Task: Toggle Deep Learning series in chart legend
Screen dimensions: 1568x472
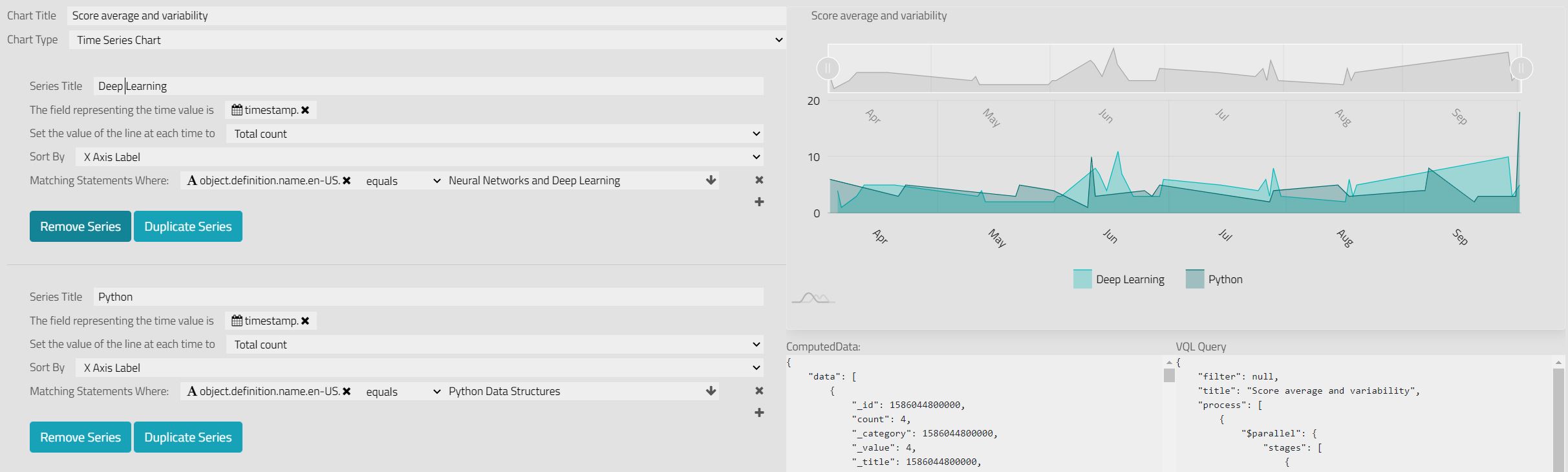Action: 1119,279
